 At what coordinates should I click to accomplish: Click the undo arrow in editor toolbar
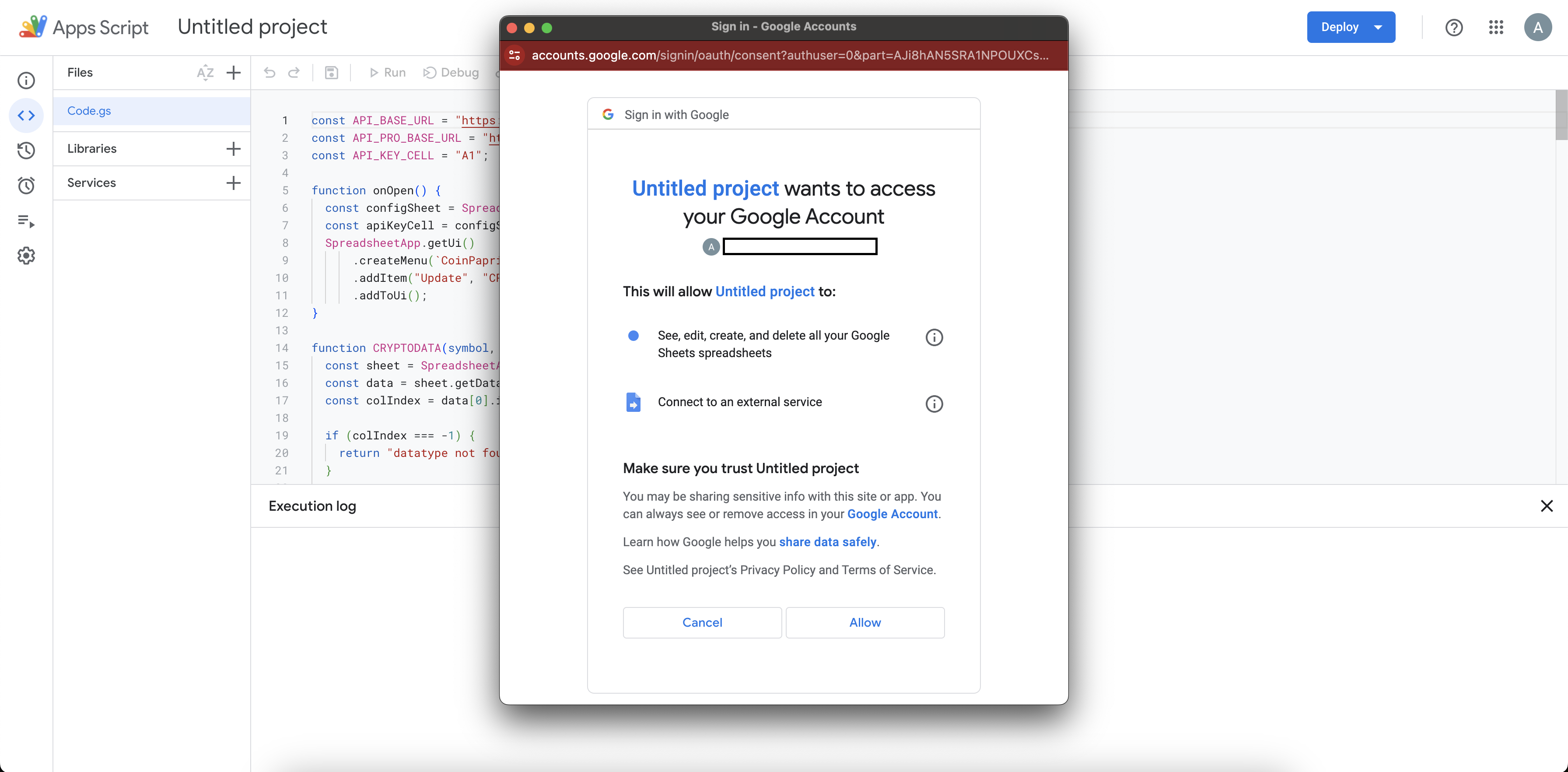[x=269, y=73]
